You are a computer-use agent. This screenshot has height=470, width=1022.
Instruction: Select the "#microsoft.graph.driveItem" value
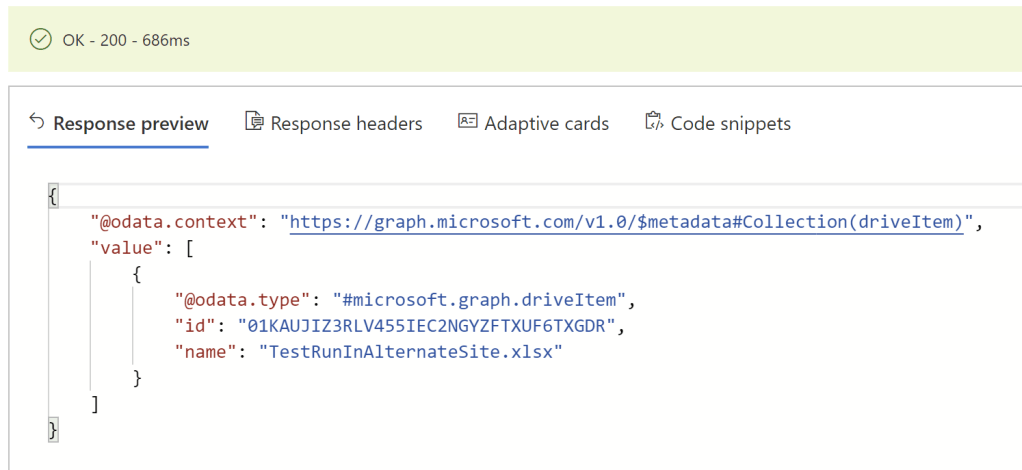click(484, 299)
